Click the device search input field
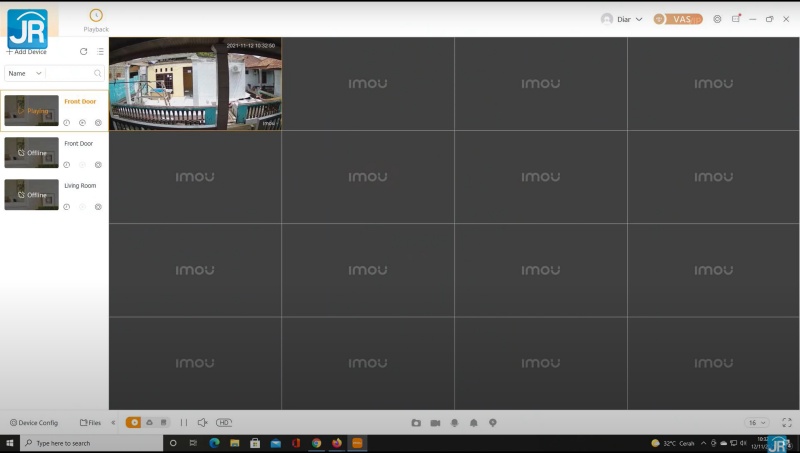Screen dimensions: 800x453 coord(70,73)
